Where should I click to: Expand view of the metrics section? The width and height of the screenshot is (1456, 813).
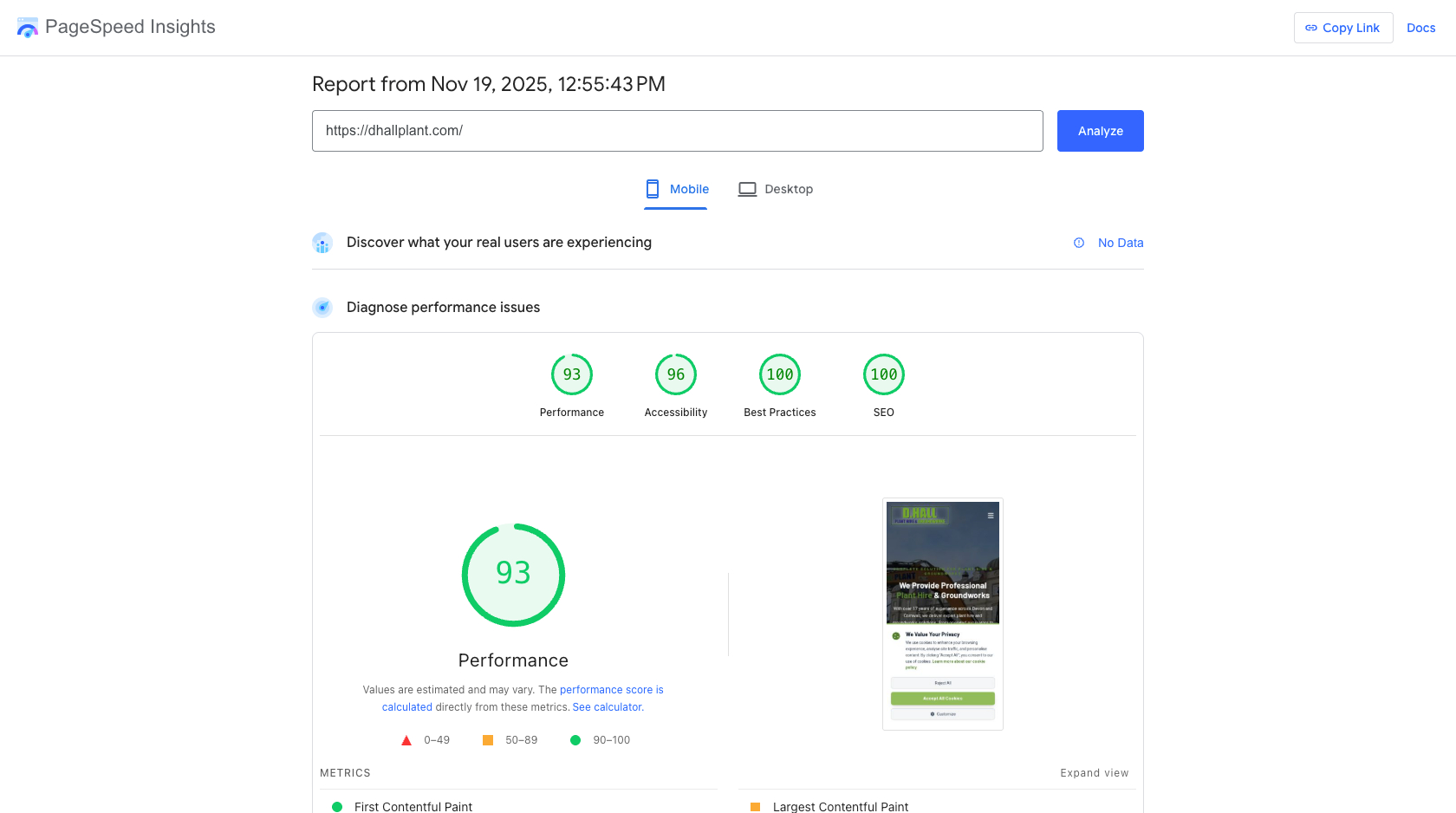[1095, 772]
